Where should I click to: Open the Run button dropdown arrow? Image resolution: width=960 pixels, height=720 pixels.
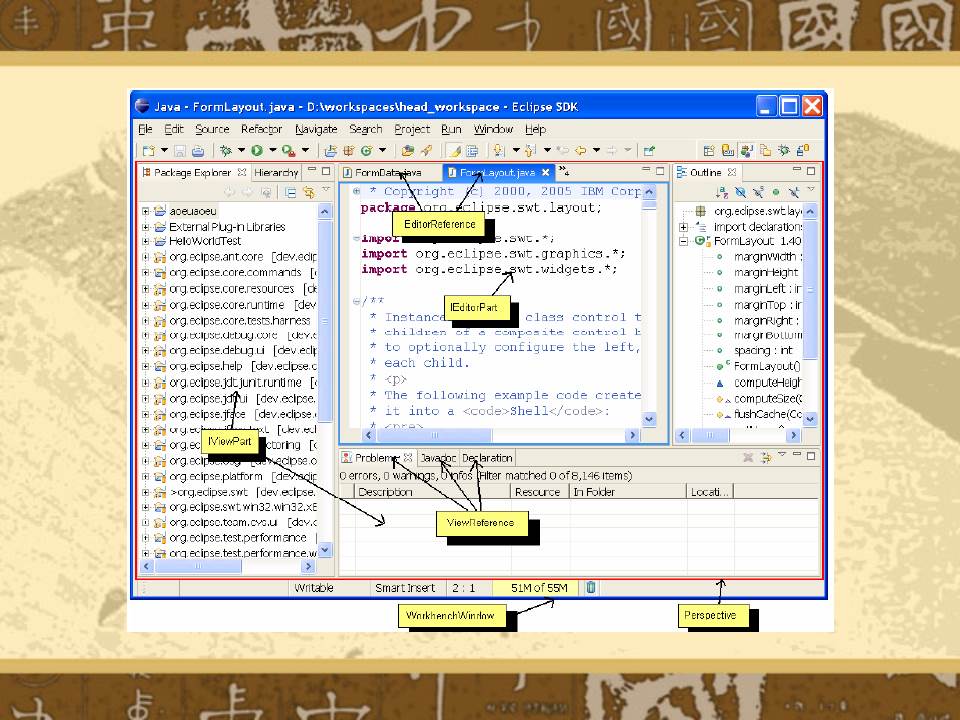click(272, 151)
